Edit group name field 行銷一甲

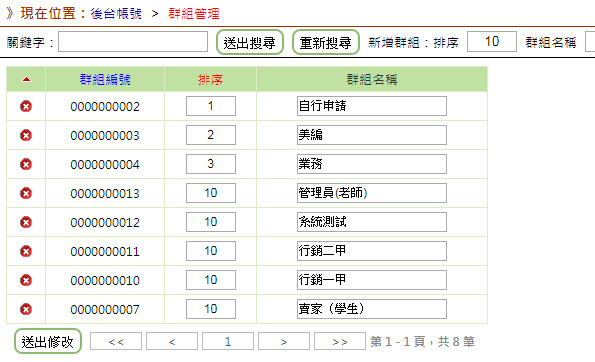pos(372,280)
